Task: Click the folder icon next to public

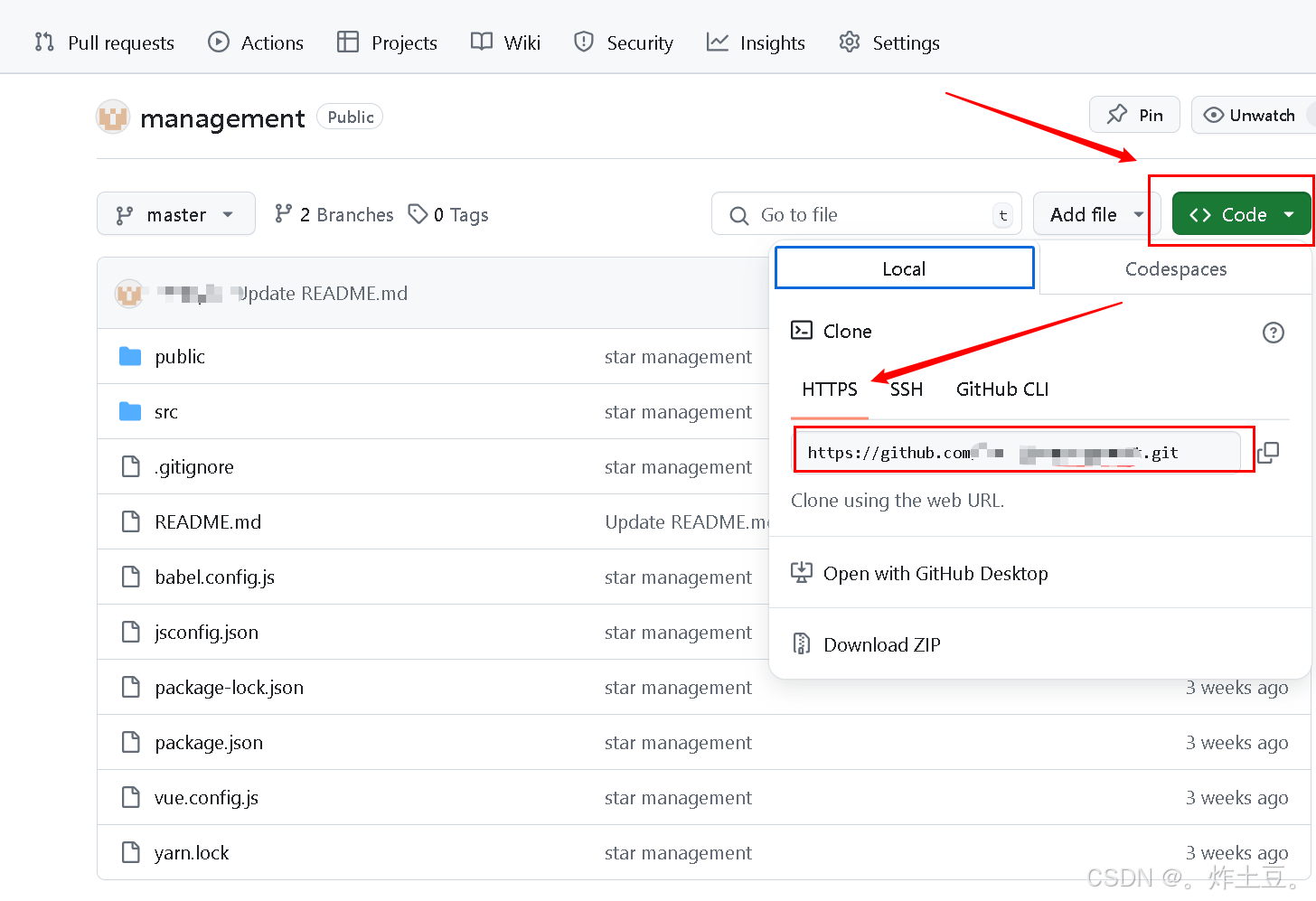Action: coord(130,357)
